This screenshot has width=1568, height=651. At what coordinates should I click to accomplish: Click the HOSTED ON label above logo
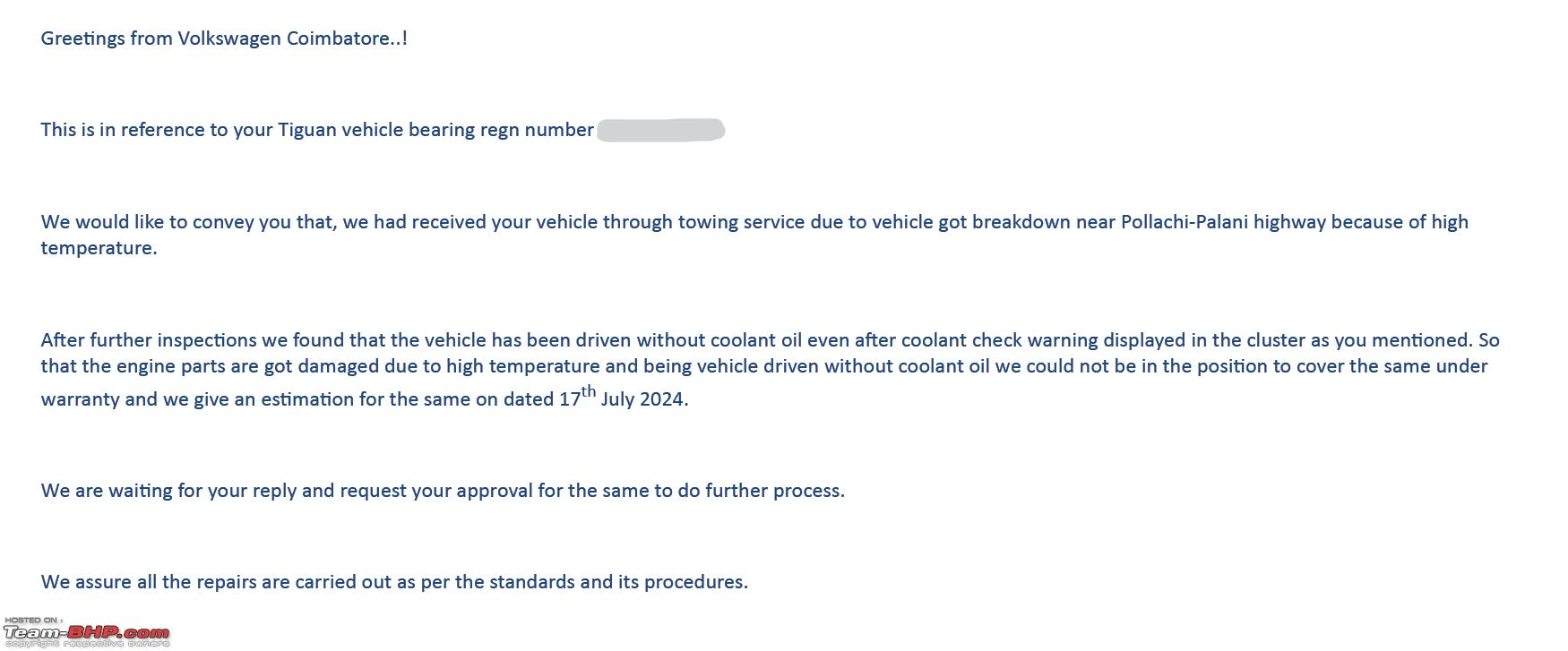pos(33,620)
